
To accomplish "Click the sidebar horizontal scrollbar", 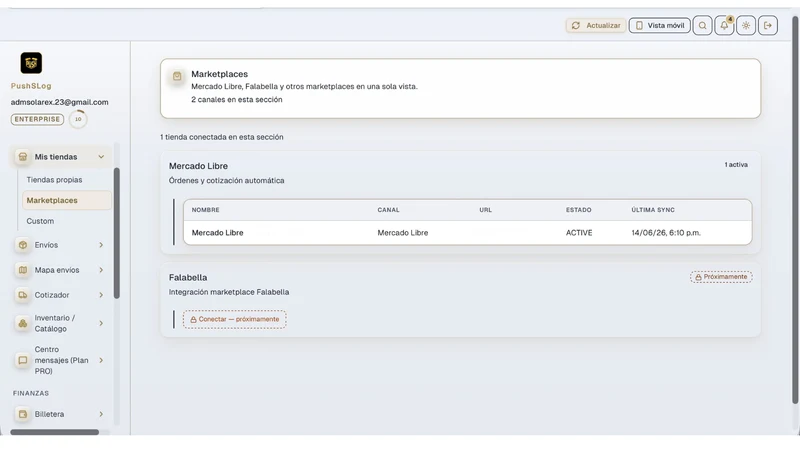I will coord(55,432).
